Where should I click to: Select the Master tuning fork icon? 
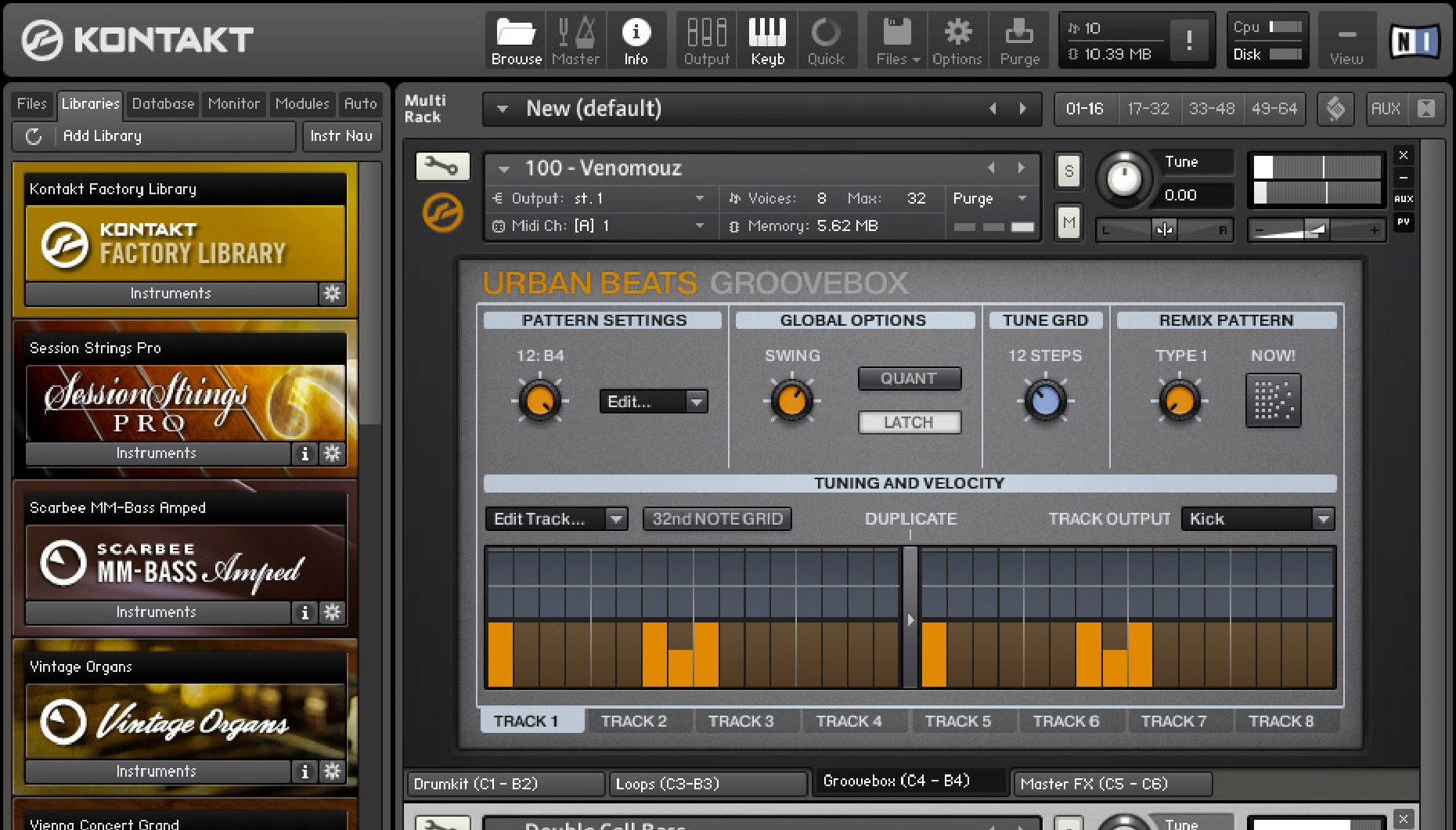[576, 39]
